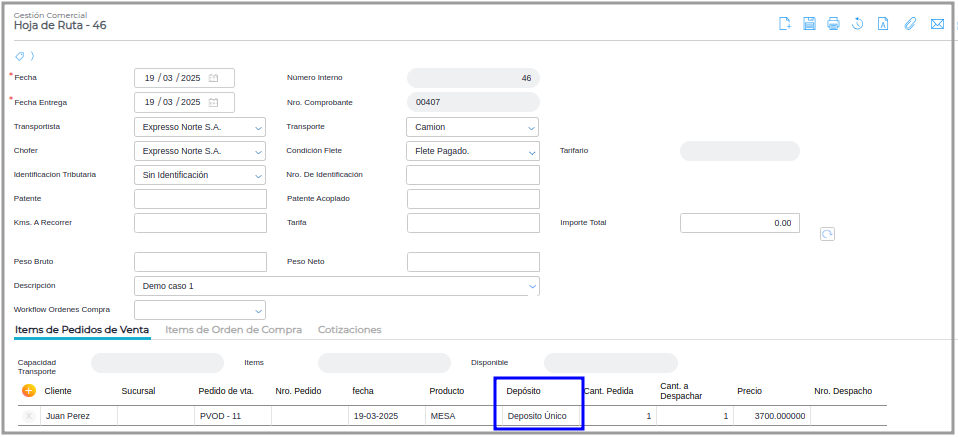Click the Disponible summary field
Screen dimensions: 958x437
(611, 363)
